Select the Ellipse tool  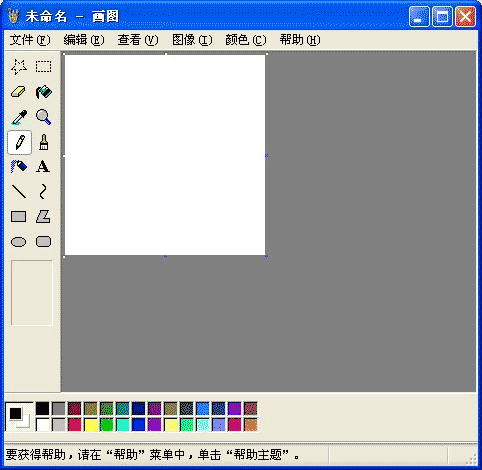[19, 242]
